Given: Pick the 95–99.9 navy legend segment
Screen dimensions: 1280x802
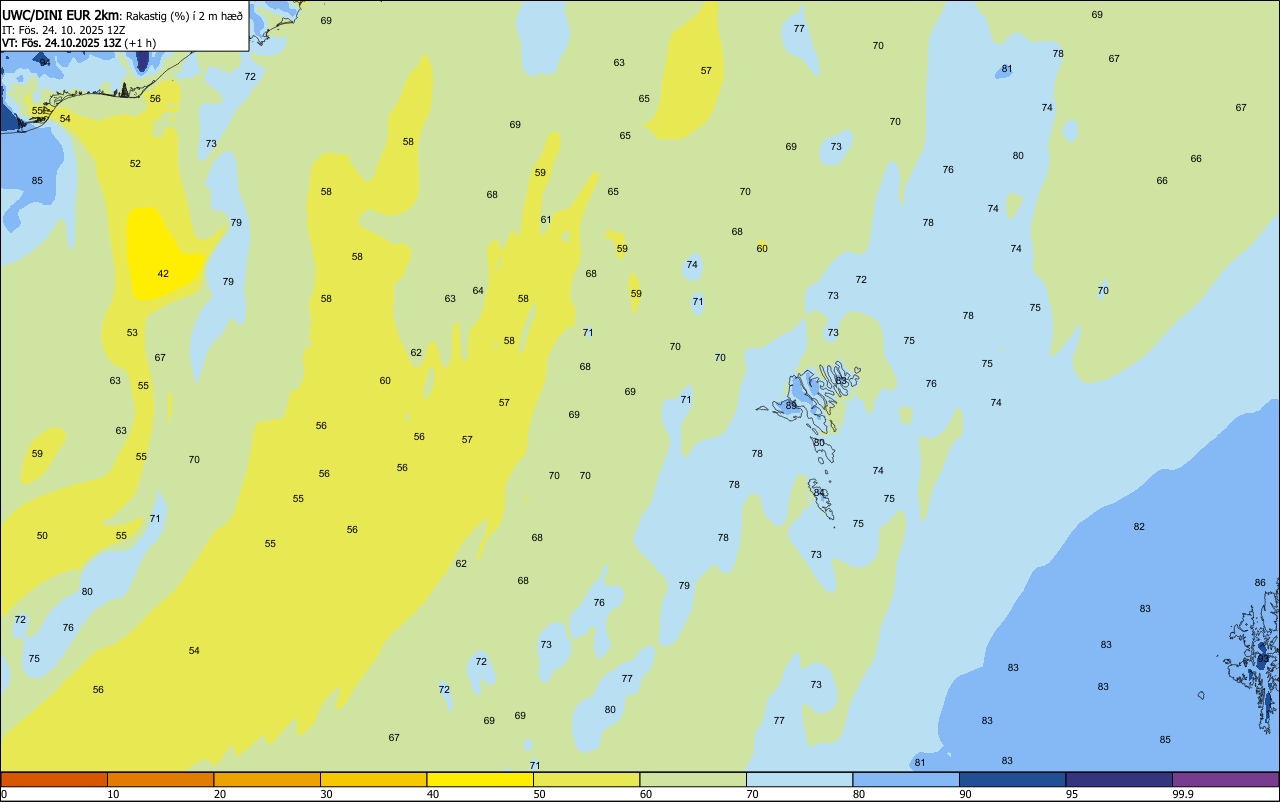Looking at the screenshot, I should click(x=1119, y=779).
